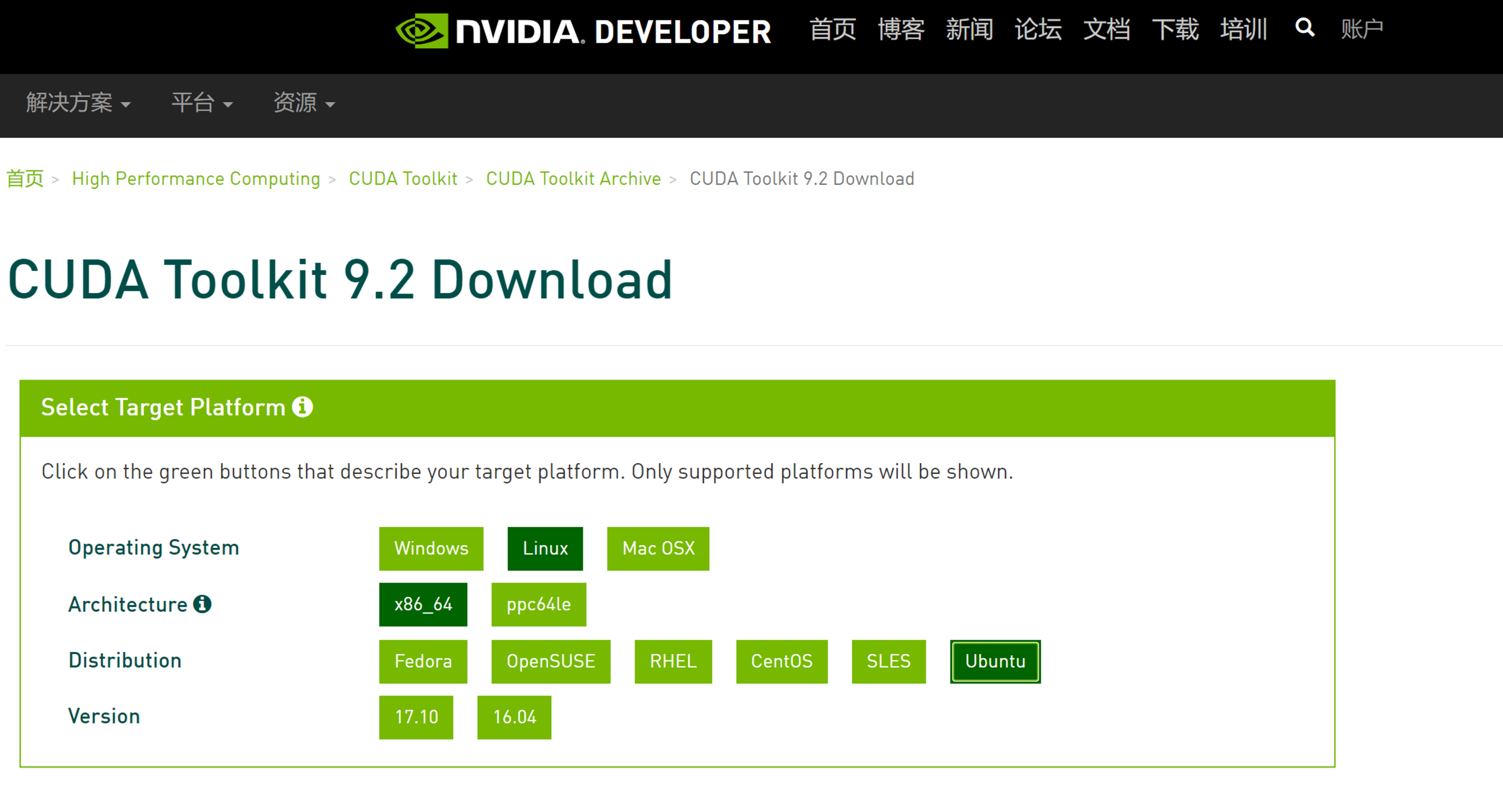Viewport: 1503px width, 812px height.
Task: Expand the 资源 dropdown menu
Action: pyautogui.click(x=304, y=103)
